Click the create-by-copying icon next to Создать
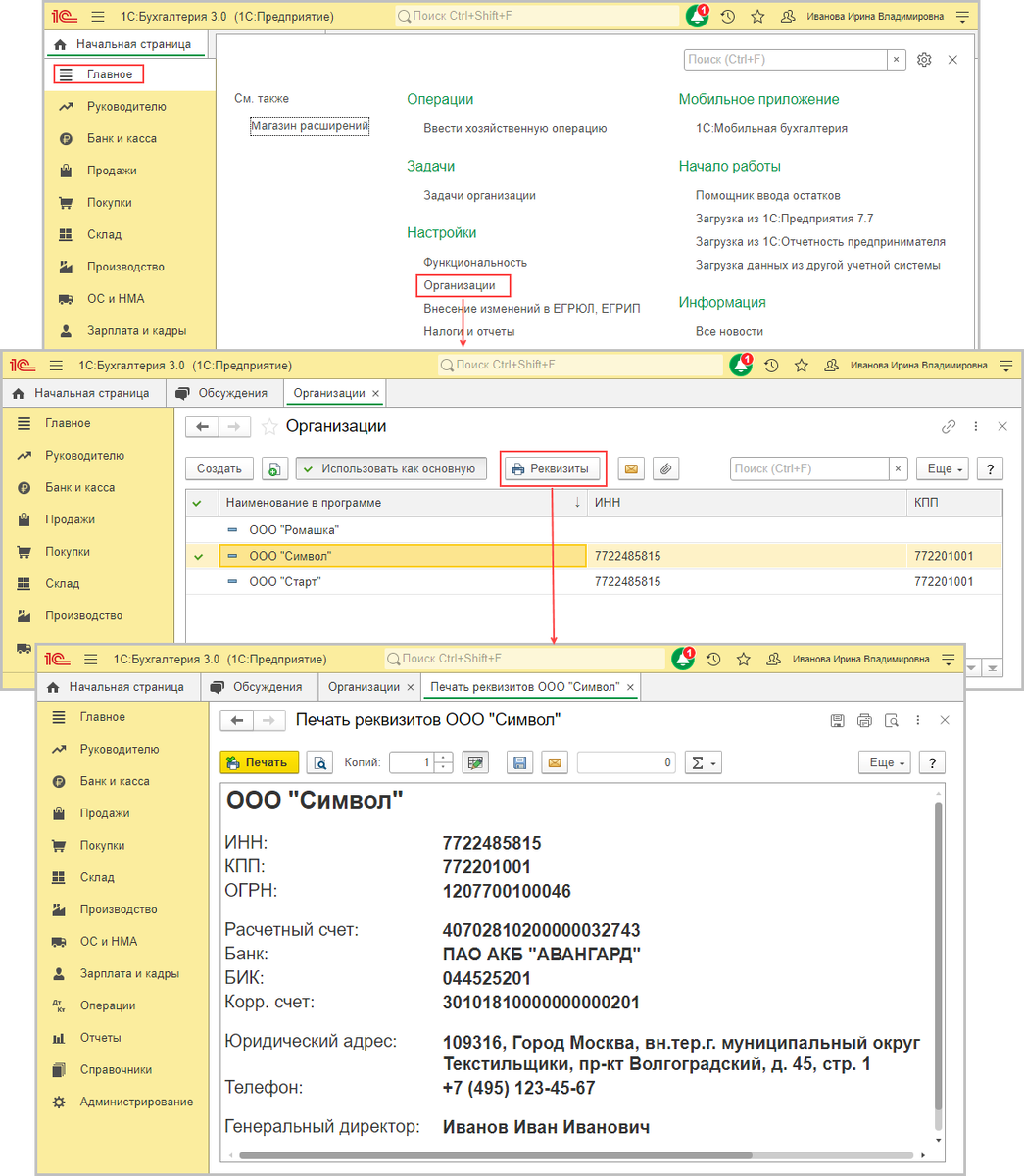 tap(275, 469)
